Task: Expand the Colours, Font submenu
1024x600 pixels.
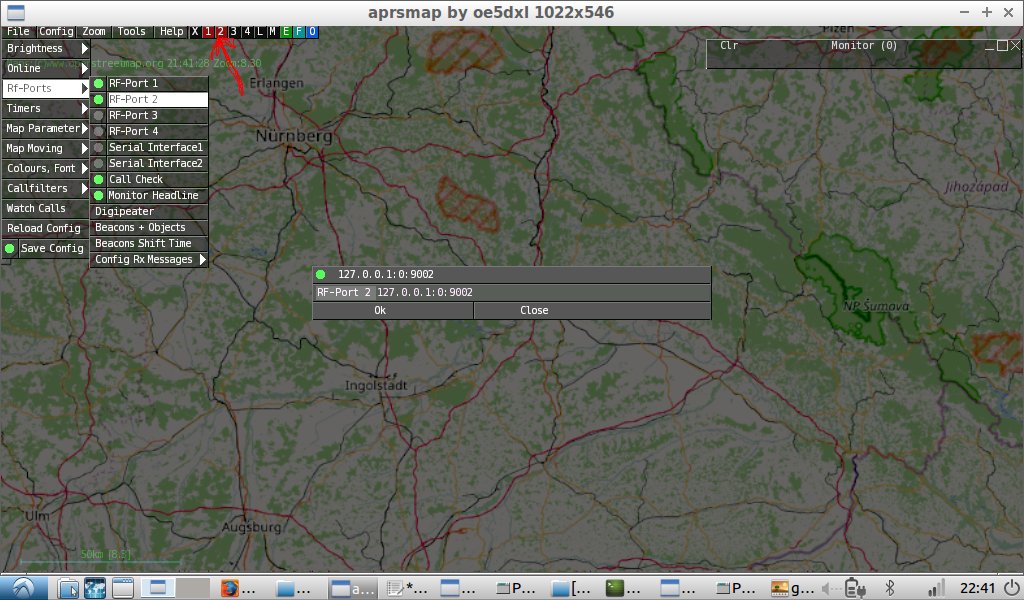Action: pyautogui.click(x=46, y=168)
